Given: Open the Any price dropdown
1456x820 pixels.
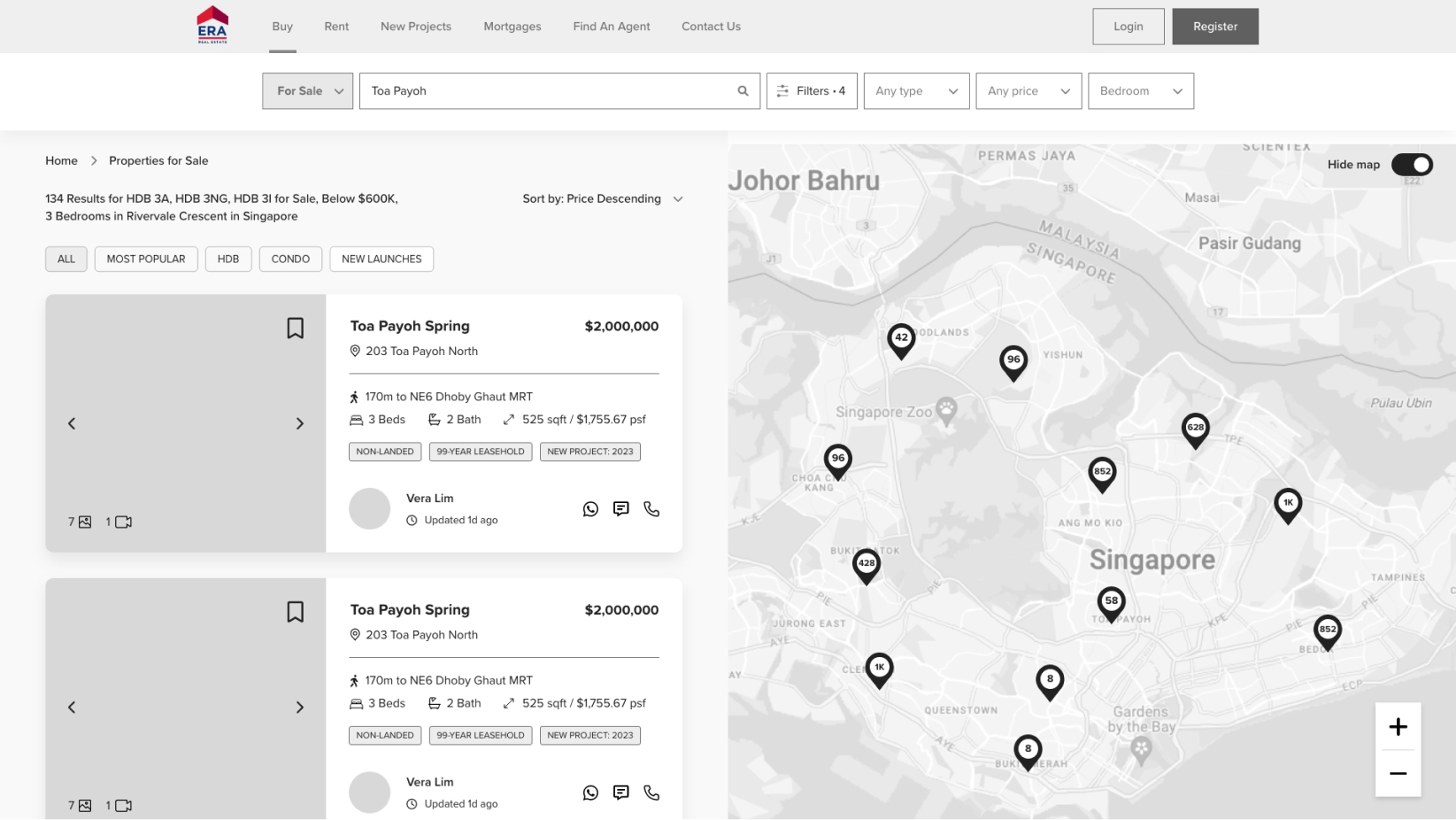Looking at the screenshot, I should pos(1028,91).
